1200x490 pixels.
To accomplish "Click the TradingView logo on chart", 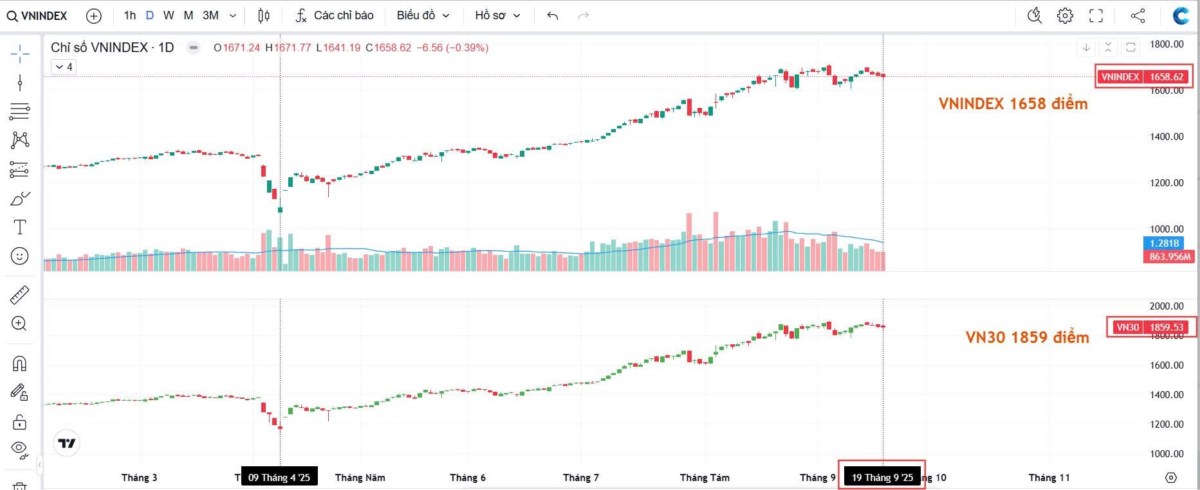I will [x=67, y=443].
